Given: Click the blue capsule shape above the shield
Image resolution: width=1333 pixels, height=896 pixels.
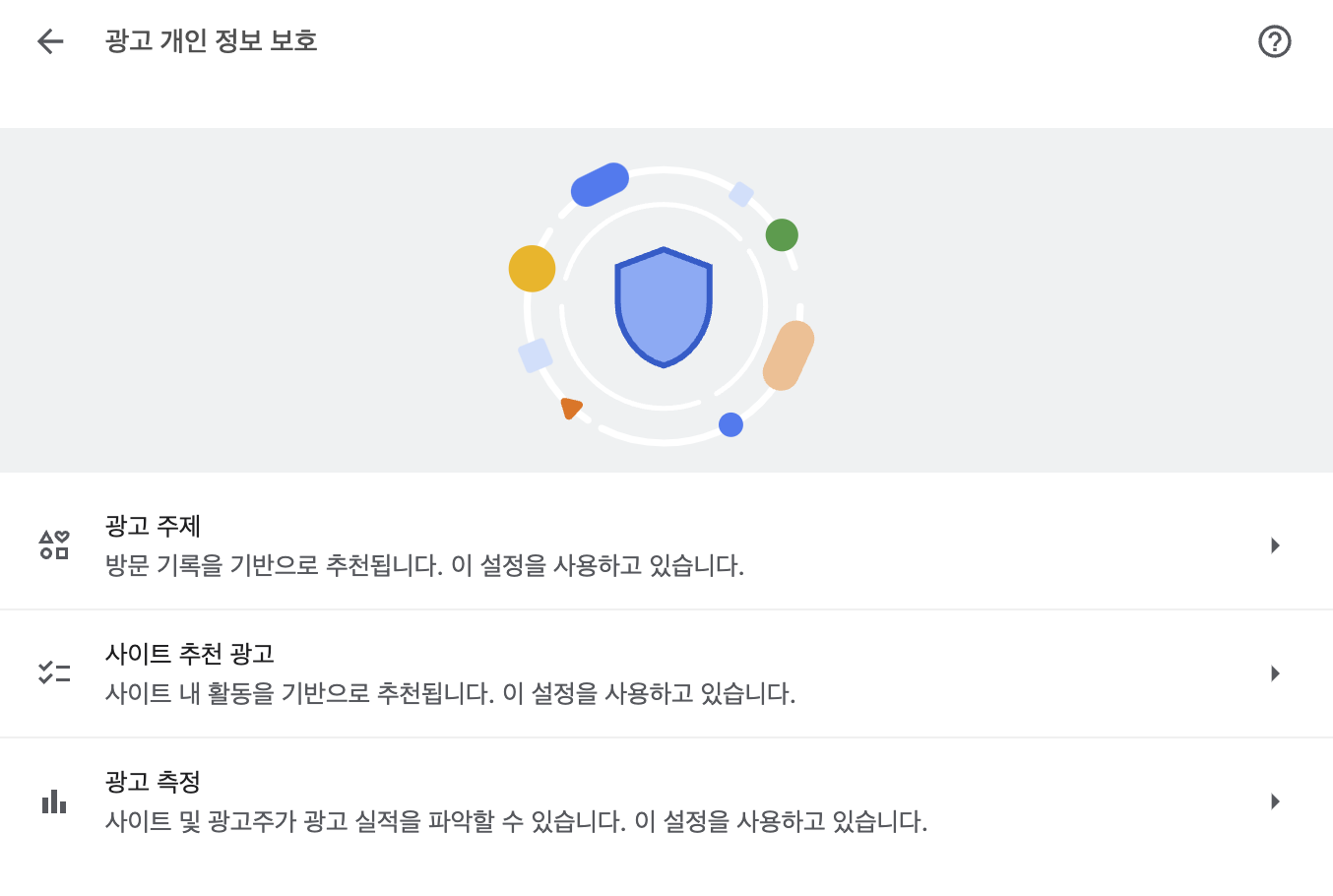Looking at the screenshot, I should coord(600,182).
